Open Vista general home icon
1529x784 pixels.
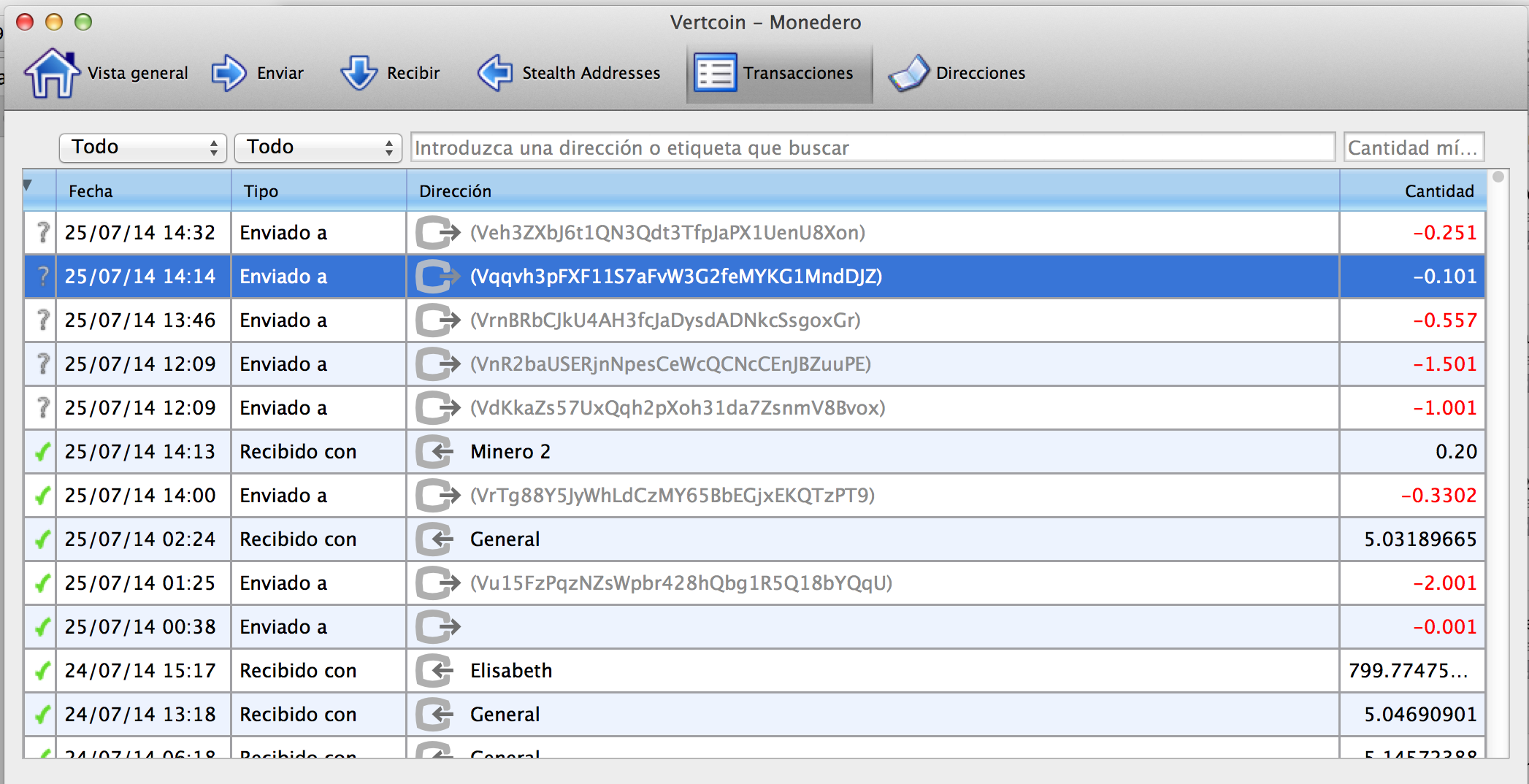pos(52,73)
